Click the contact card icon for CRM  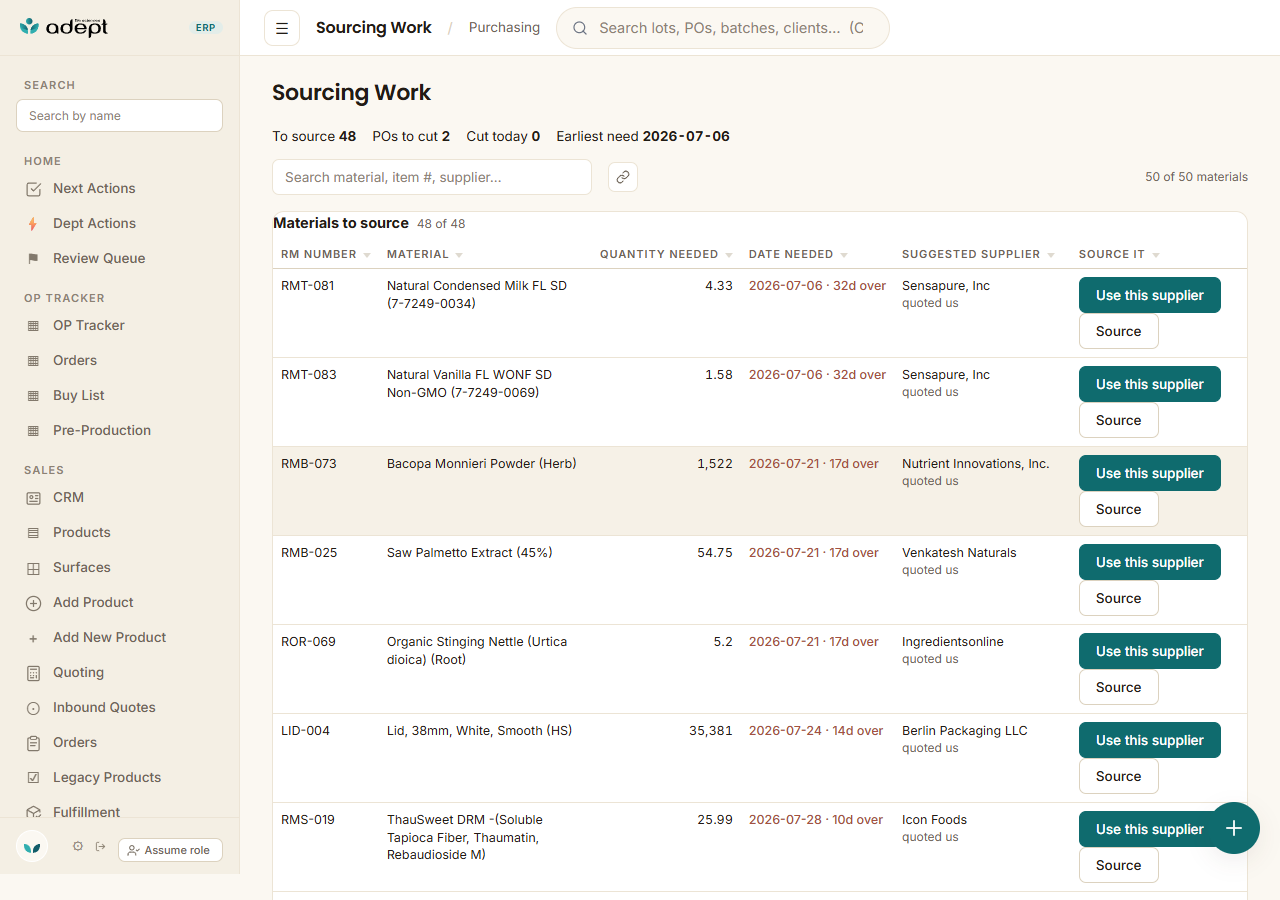tap(33, 498)
